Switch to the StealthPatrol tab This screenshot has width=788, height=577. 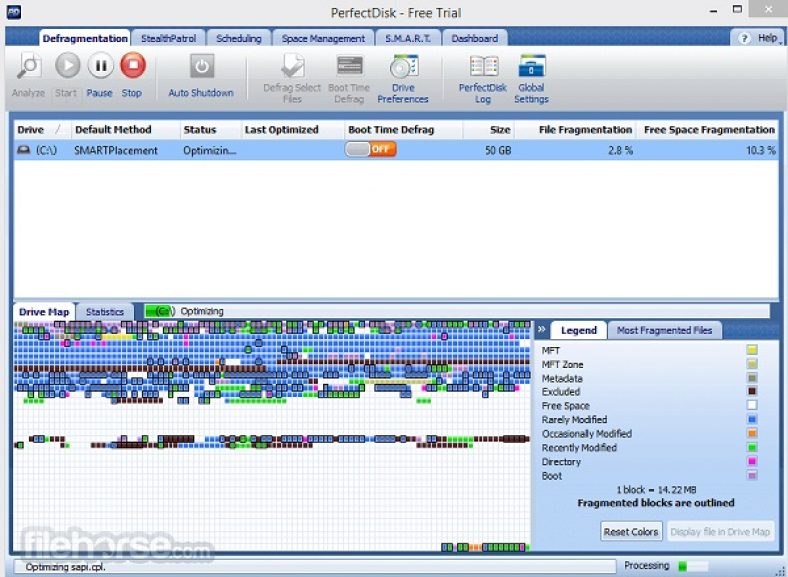(x=169, y=38)
